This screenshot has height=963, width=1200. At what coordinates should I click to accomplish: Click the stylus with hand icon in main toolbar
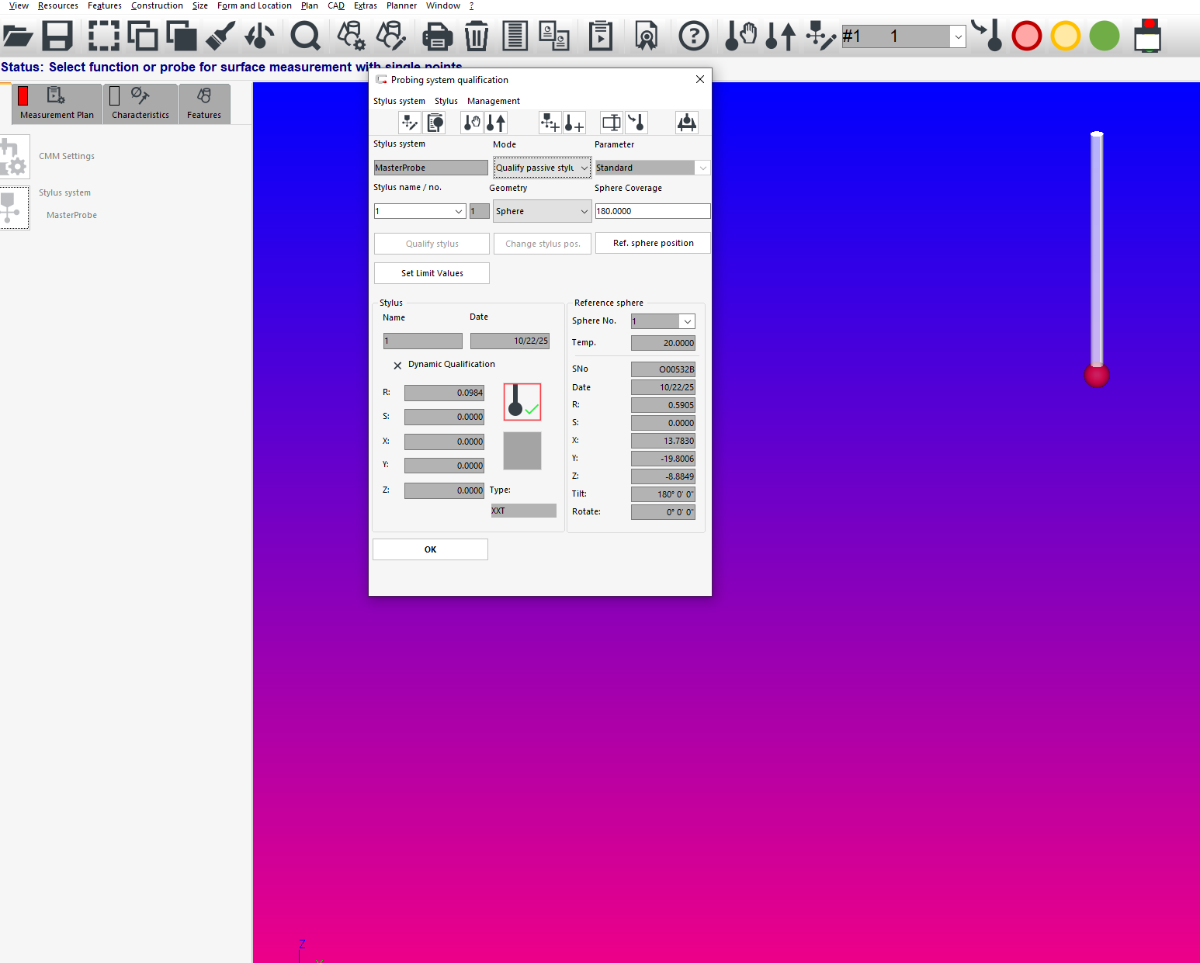(x=741, y=37)
